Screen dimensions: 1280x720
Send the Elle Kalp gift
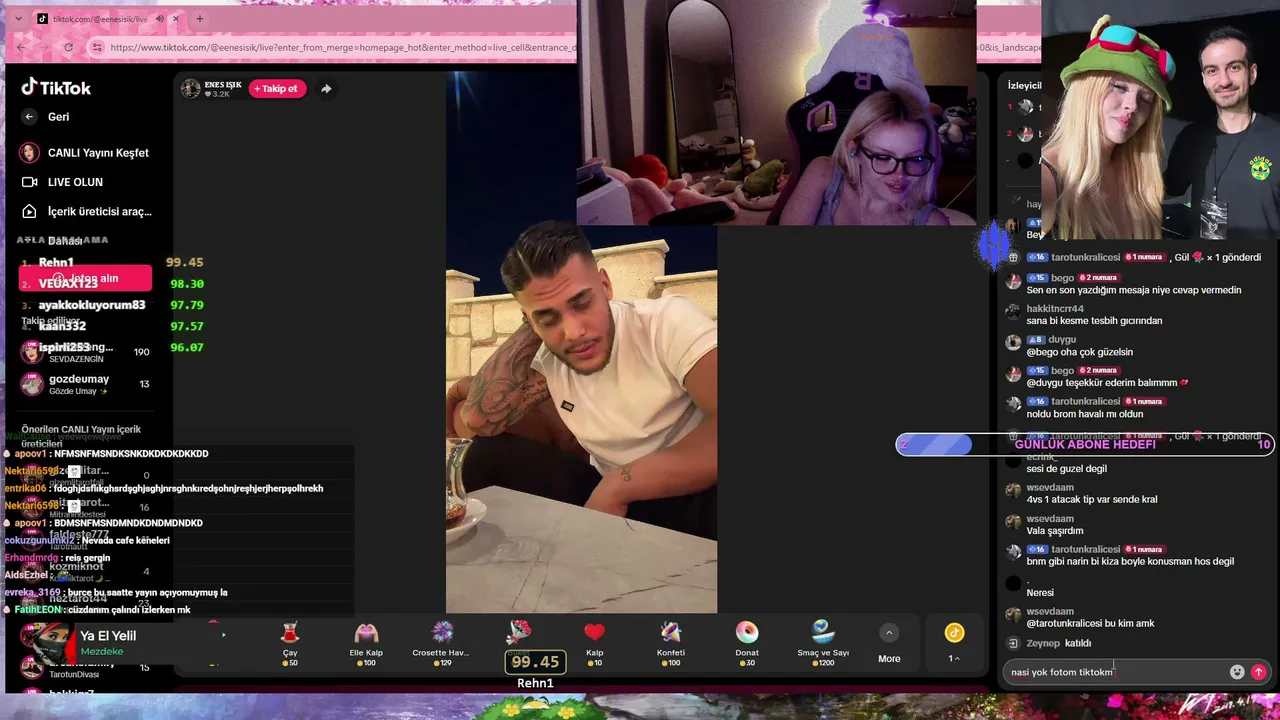click(366, 643)
